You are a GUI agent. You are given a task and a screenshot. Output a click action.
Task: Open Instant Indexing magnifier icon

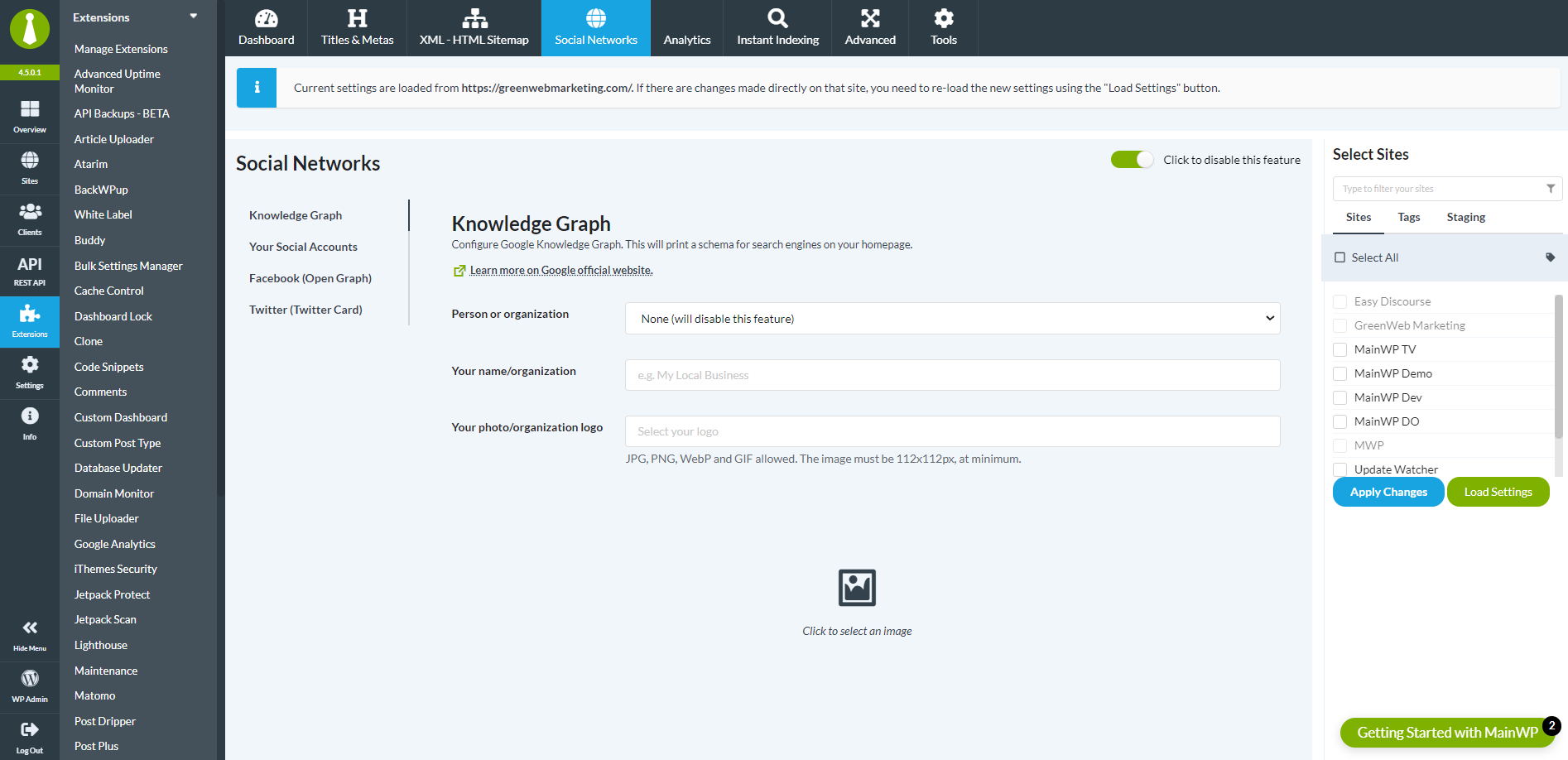point(778,18)
